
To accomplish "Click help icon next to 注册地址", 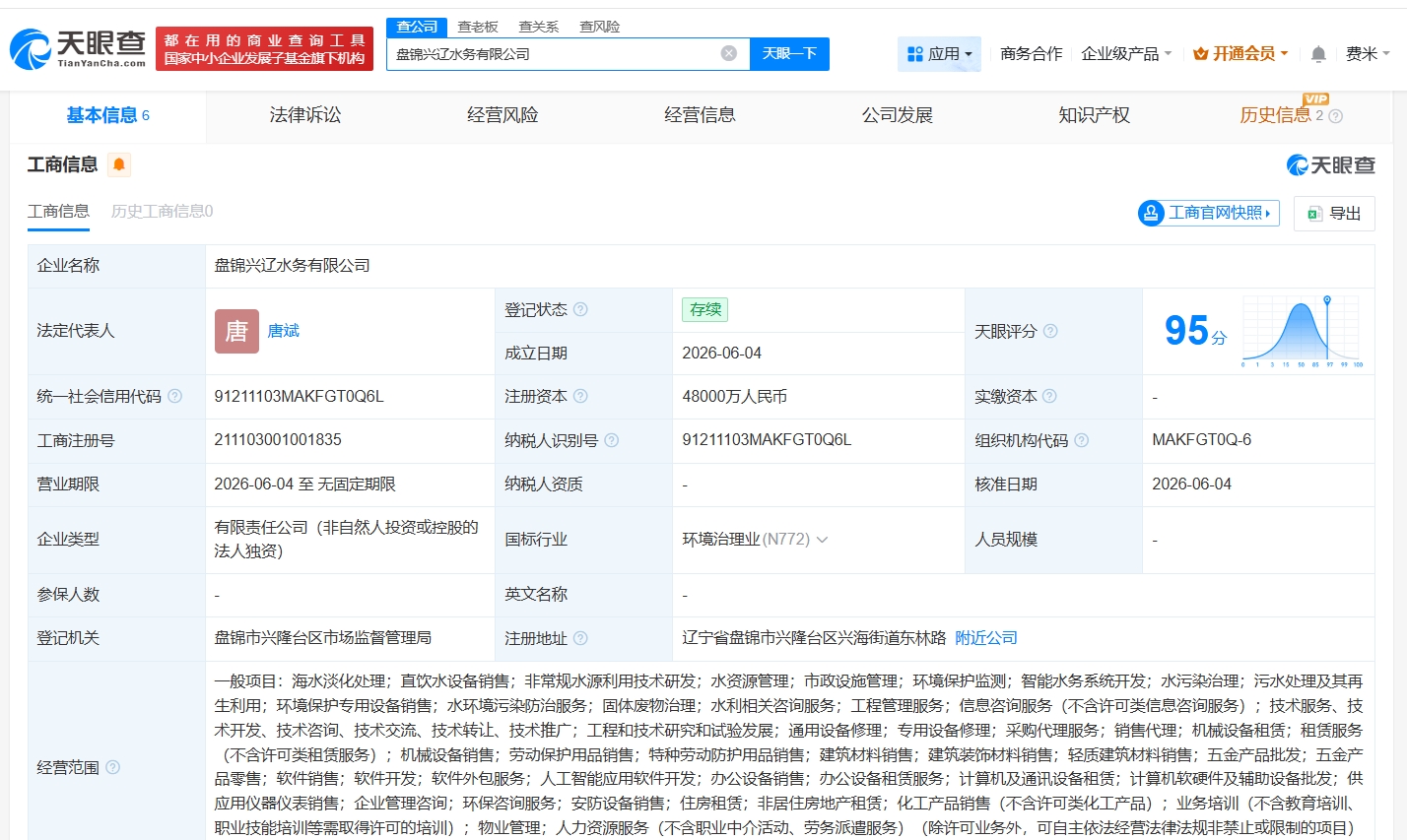I will point(580,638).
